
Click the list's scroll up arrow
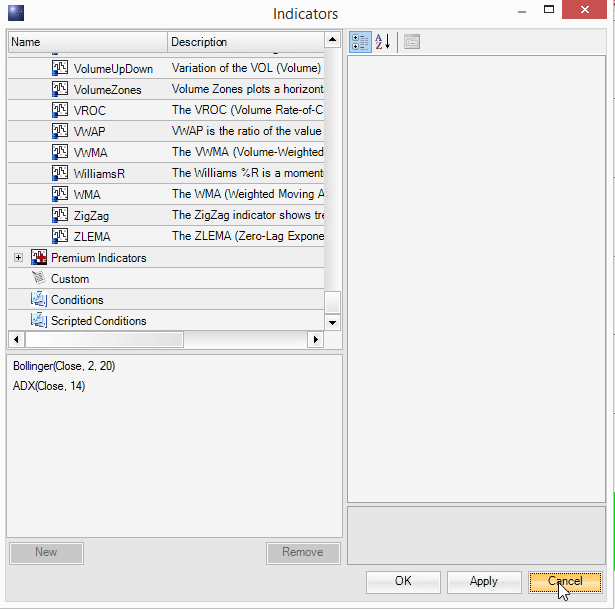[x=332, y=40]
